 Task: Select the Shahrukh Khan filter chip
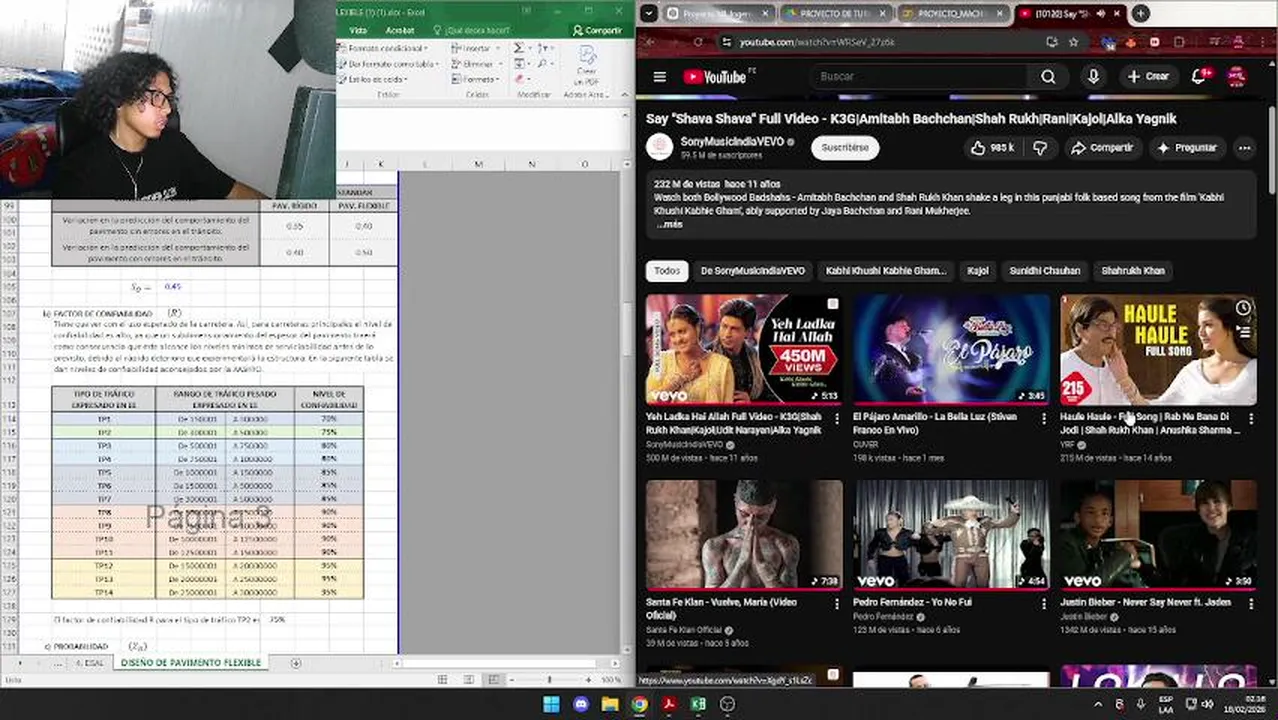pos(1133,271)
